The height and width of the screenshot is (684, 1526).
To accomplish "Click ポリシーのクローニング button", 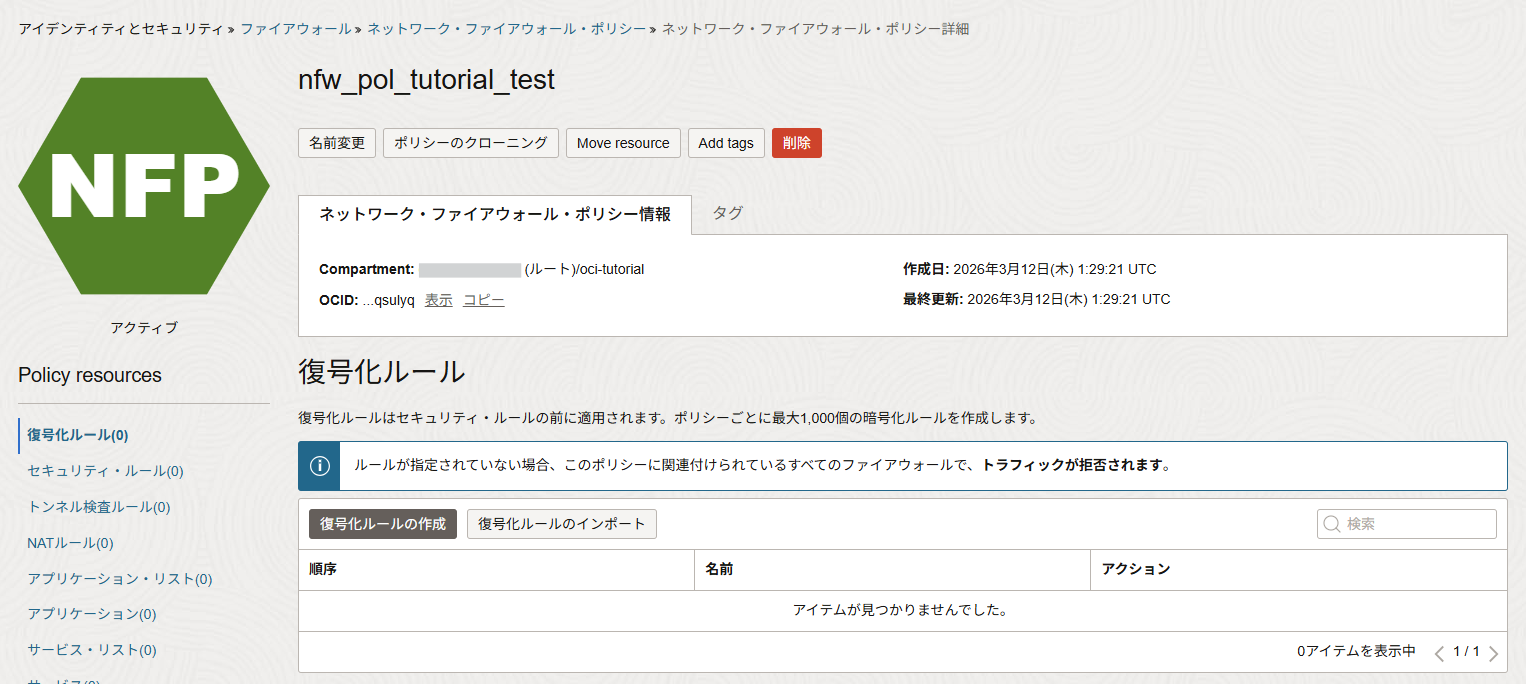I will point(470,143).
